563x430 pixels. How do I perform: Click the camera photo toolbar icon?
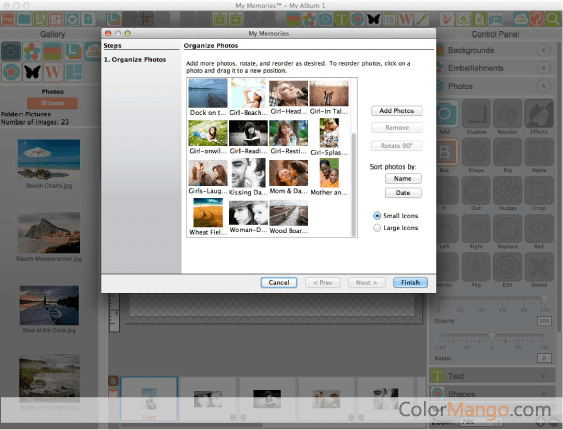coord(325,19)
